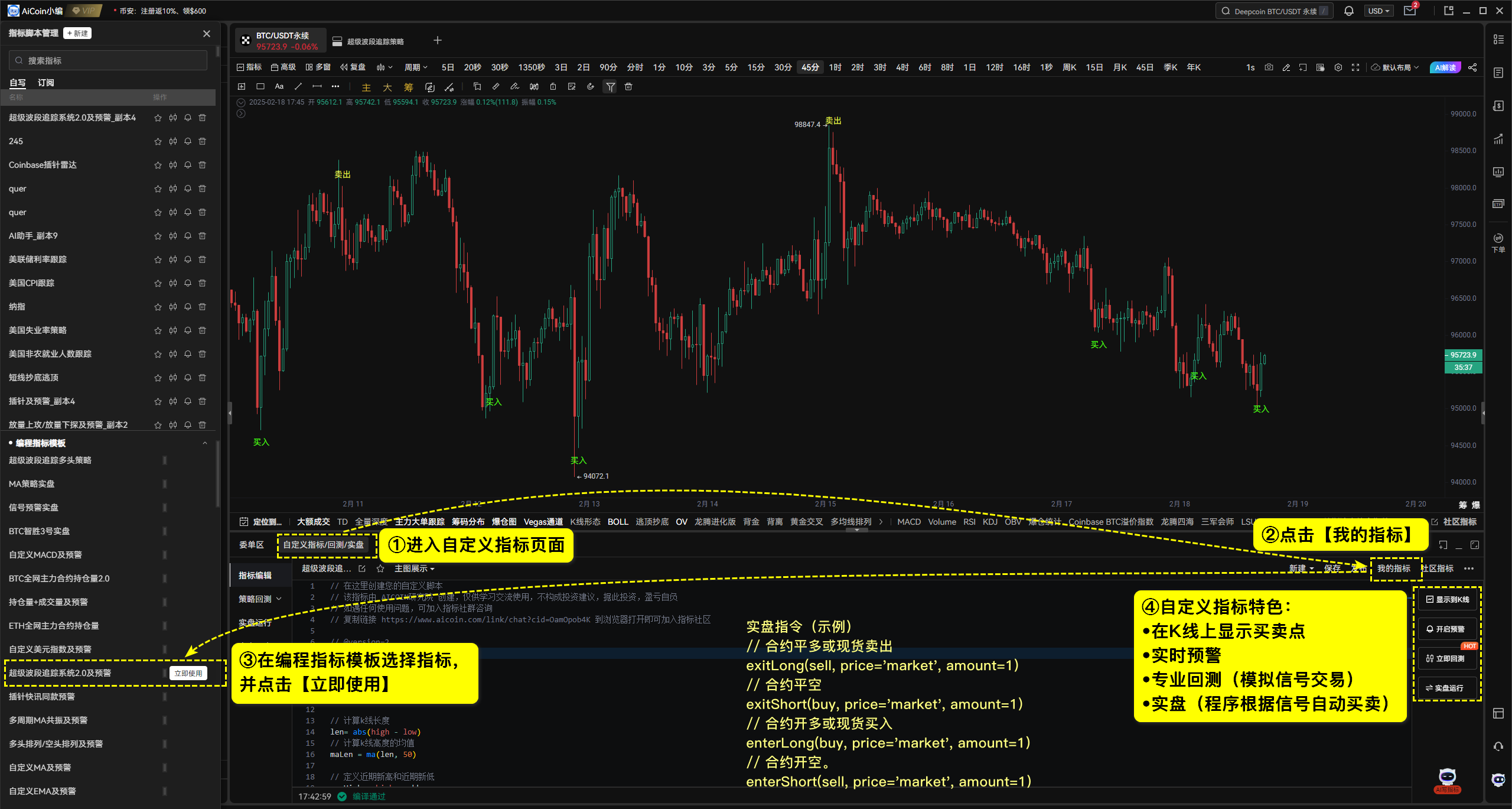Toggle the 大额成交 main indicator
Screen dimensions: 1512x809
point(313,522)
